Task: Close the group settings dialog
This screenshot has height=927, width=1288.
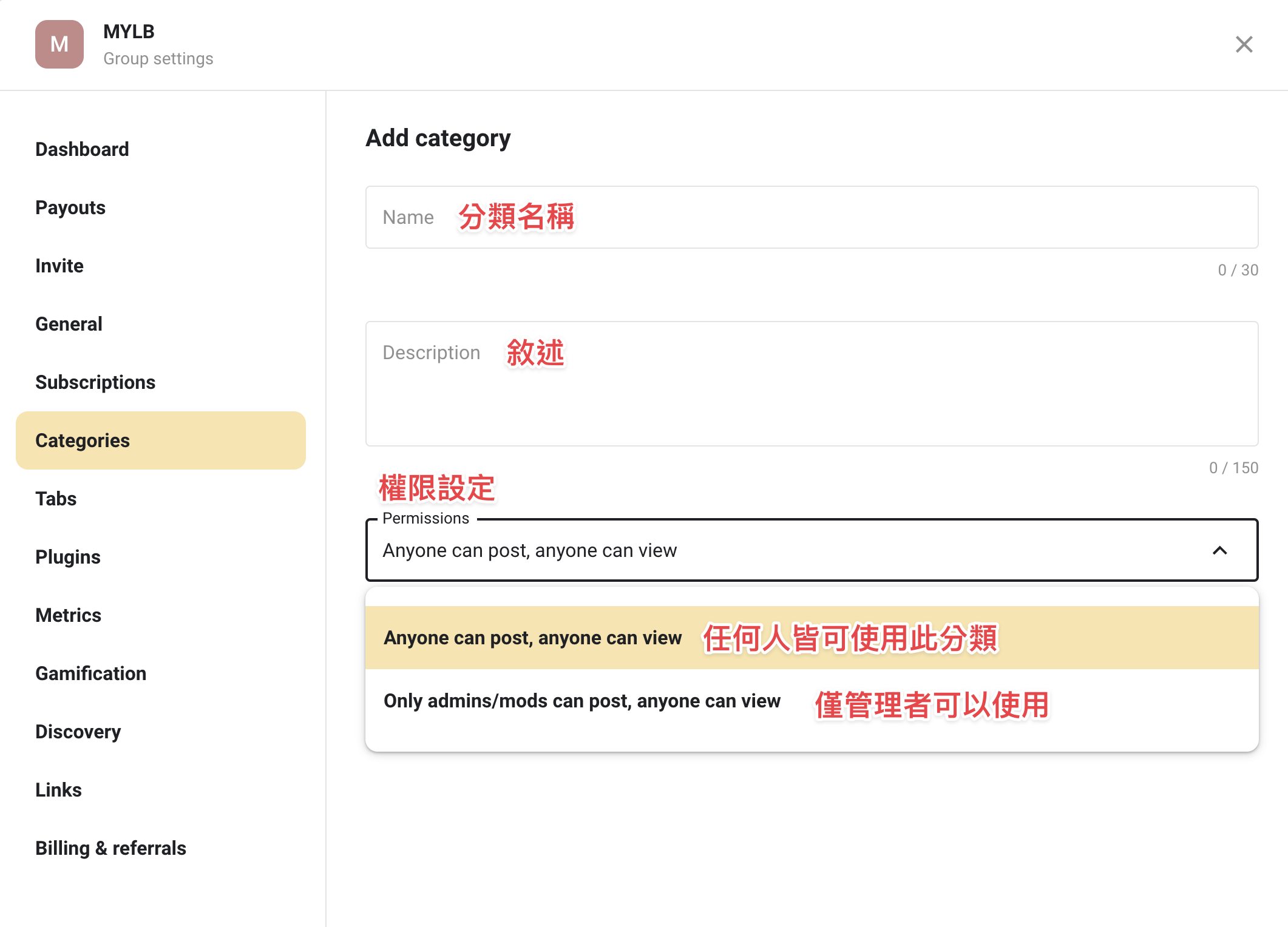Action: point(1244,44)
